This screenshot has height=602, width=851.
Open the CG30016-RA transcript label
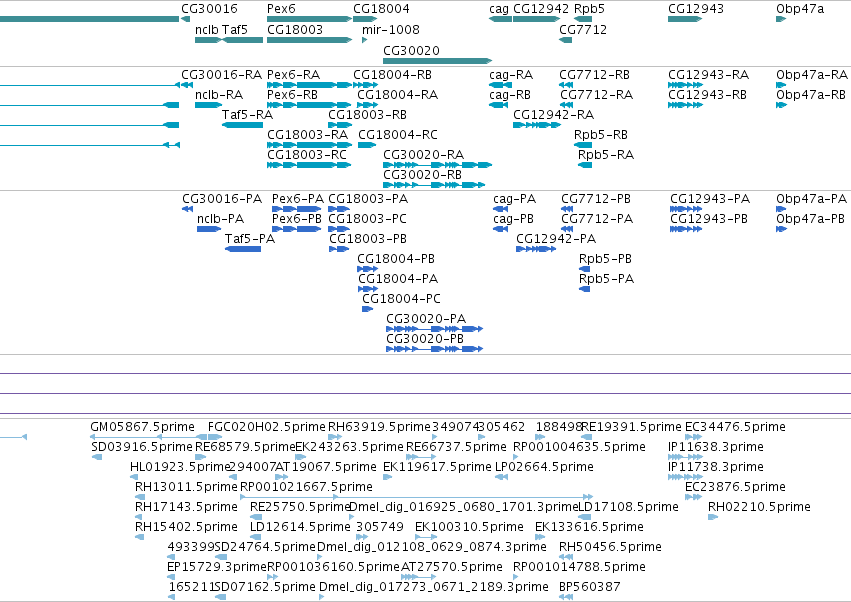221,75
